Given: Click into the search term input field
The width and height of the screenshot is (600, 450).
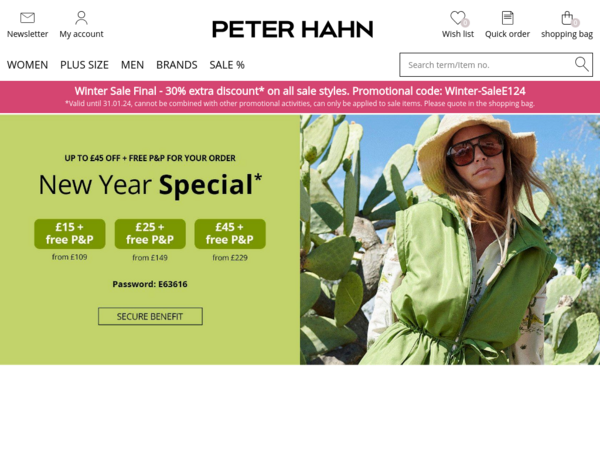Looking at the screenshot, I should tap(488, 65).
